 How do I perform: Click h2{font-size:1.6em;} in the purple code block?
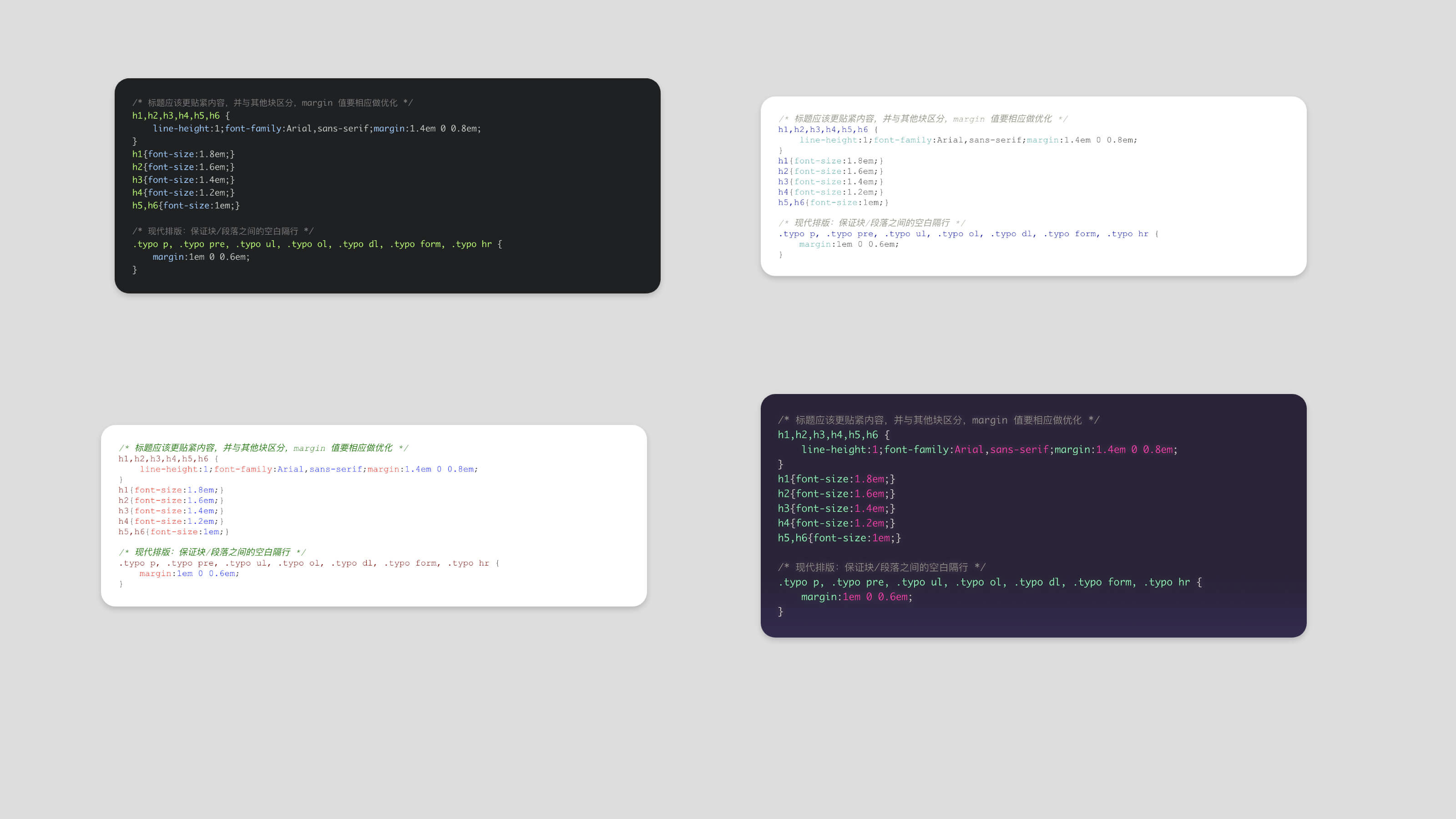point(837,493)
